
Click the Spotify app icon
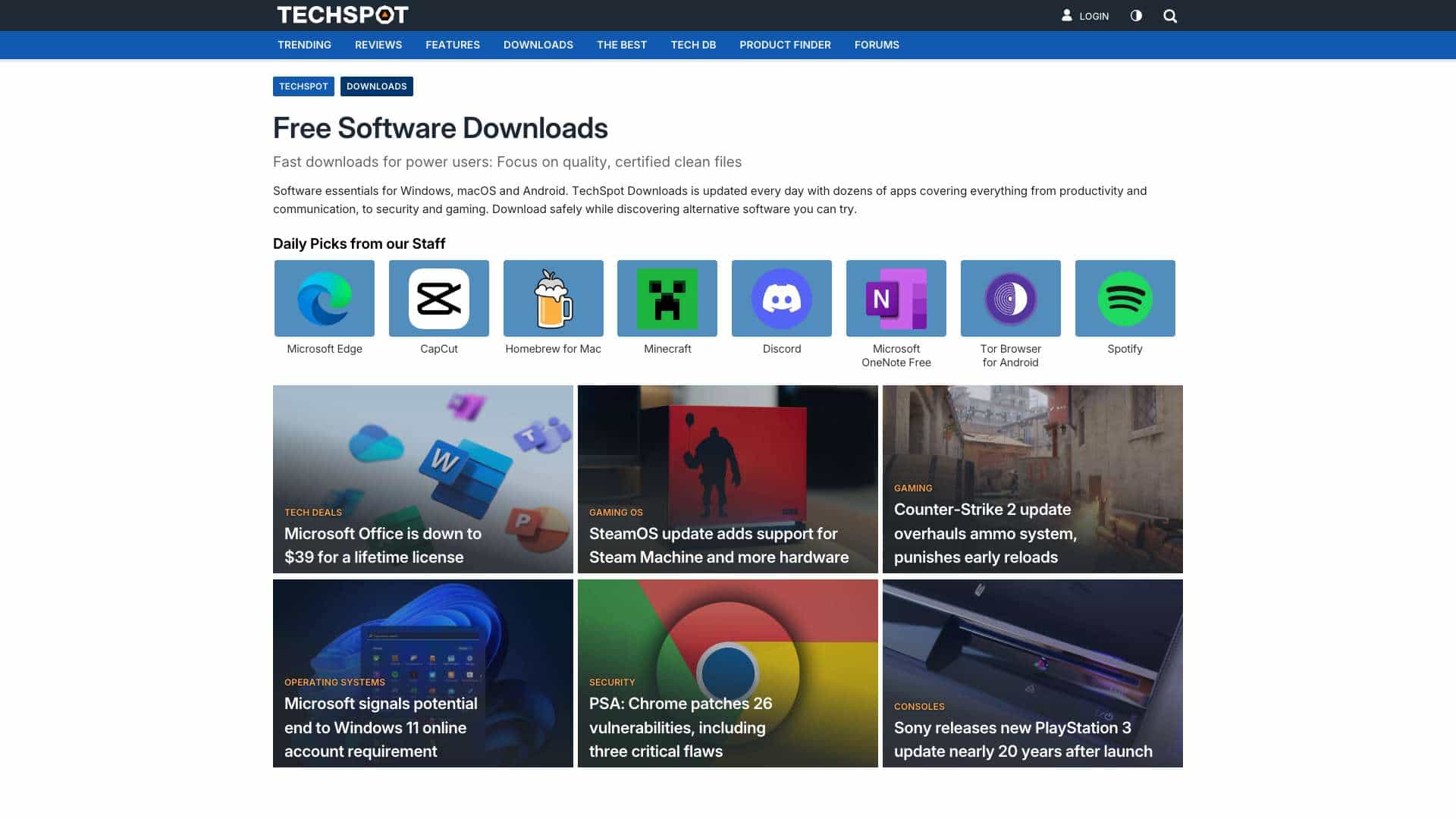(1125, 298)
